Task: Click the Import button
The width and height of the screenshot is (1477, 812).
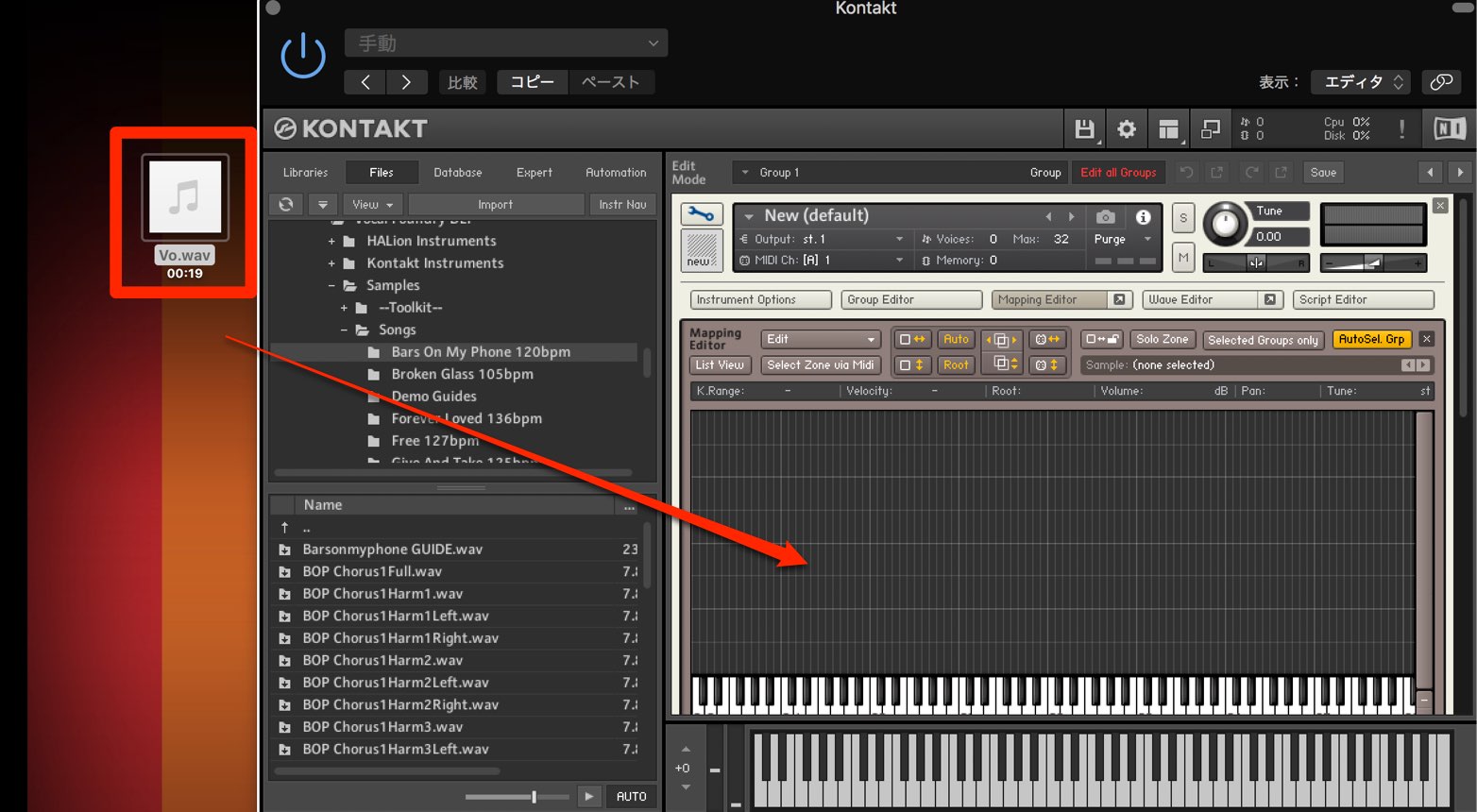Action: click(496, 204)
